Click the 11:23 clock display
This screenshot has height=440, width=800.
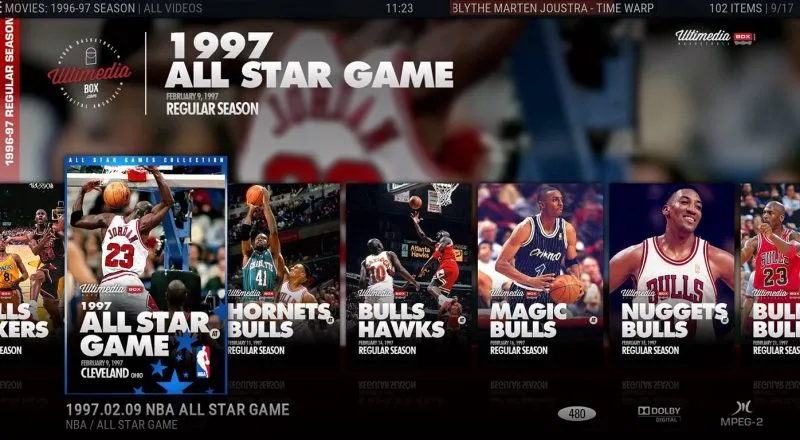click(399, 8)
